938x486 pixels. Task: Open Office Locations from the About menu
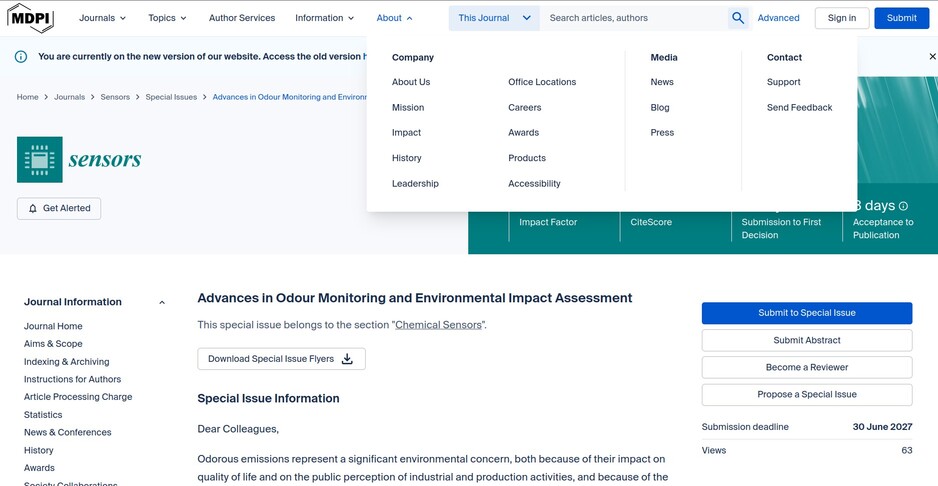pos(542,82)
